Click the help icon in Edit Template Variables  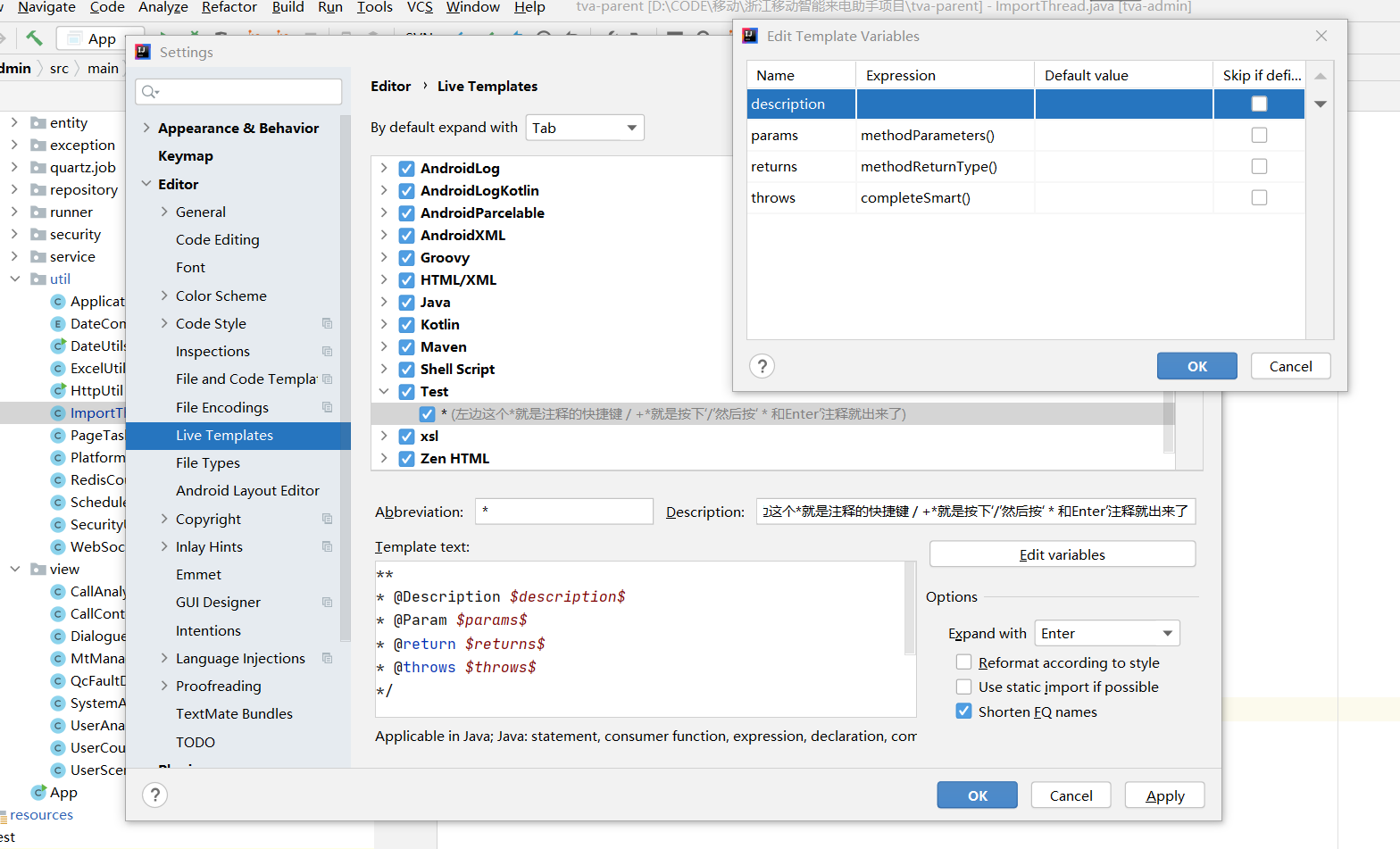point(762,366)
